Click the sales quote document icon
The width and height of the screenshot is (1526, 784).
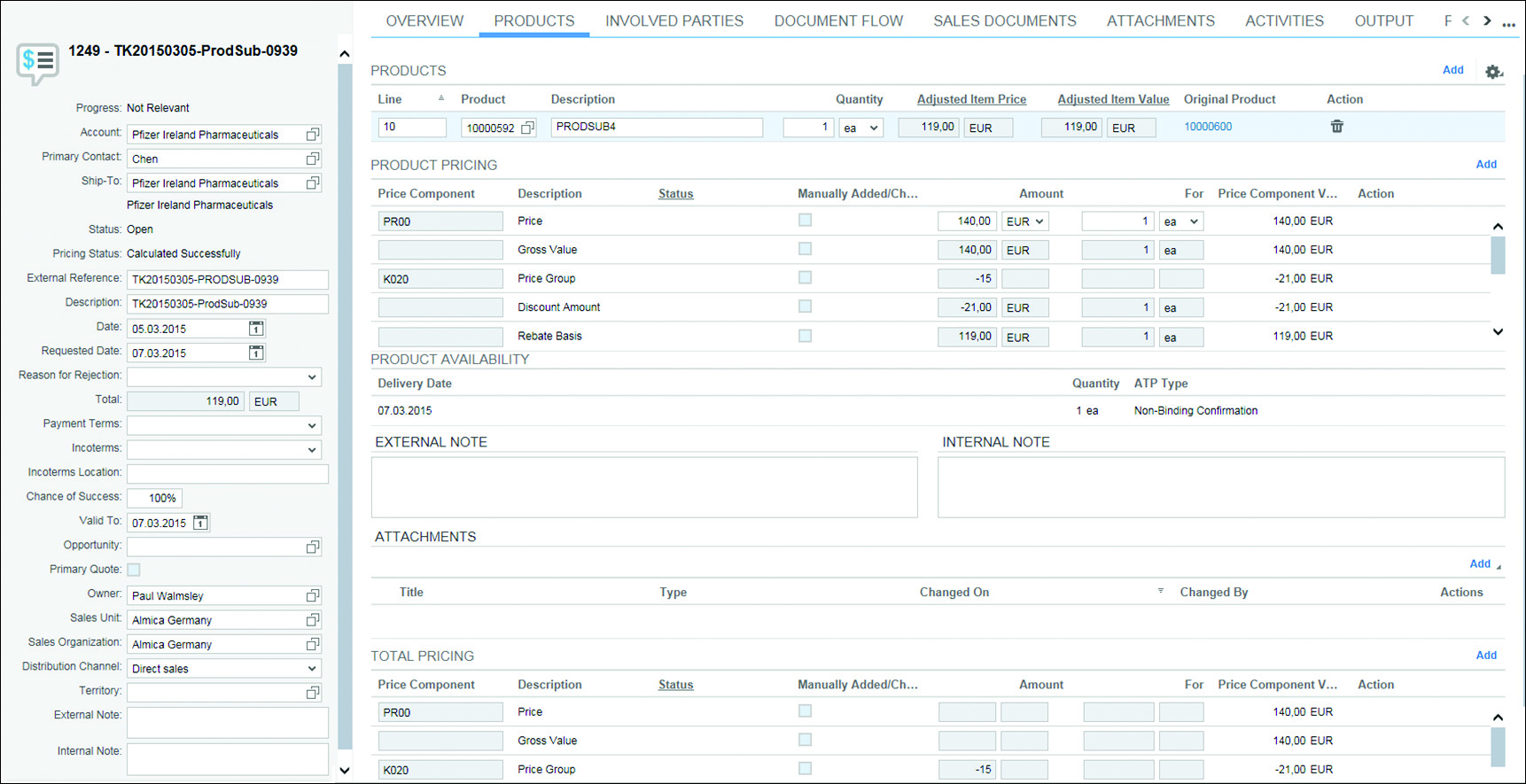[38, 63]
